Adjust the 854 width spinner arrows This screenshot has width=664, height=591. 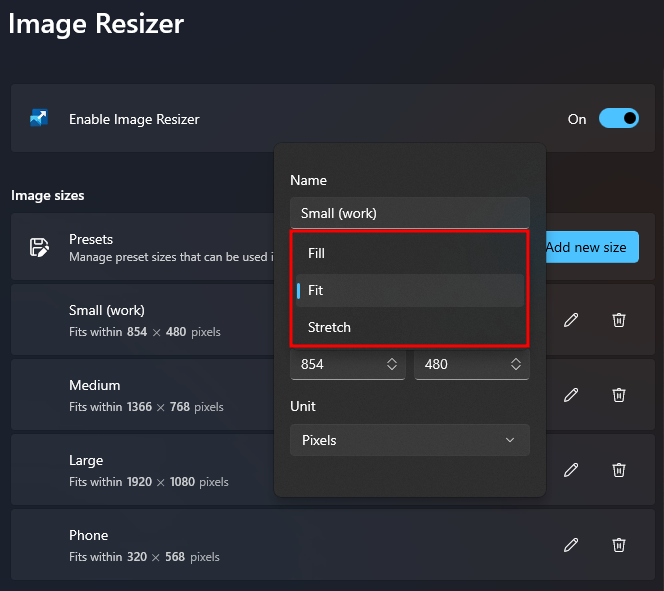pos(392,365)
